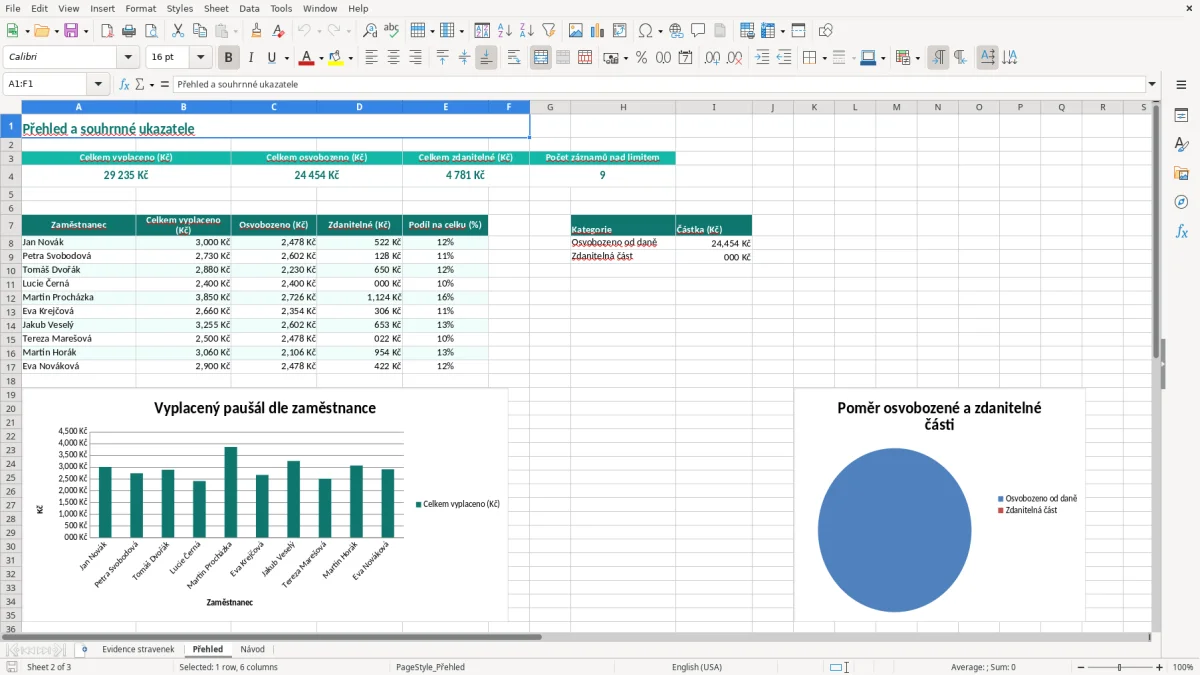Open the Borders dropdown arrow
This screenshot has width=1200, height=675.
click(x=824, y=58)
